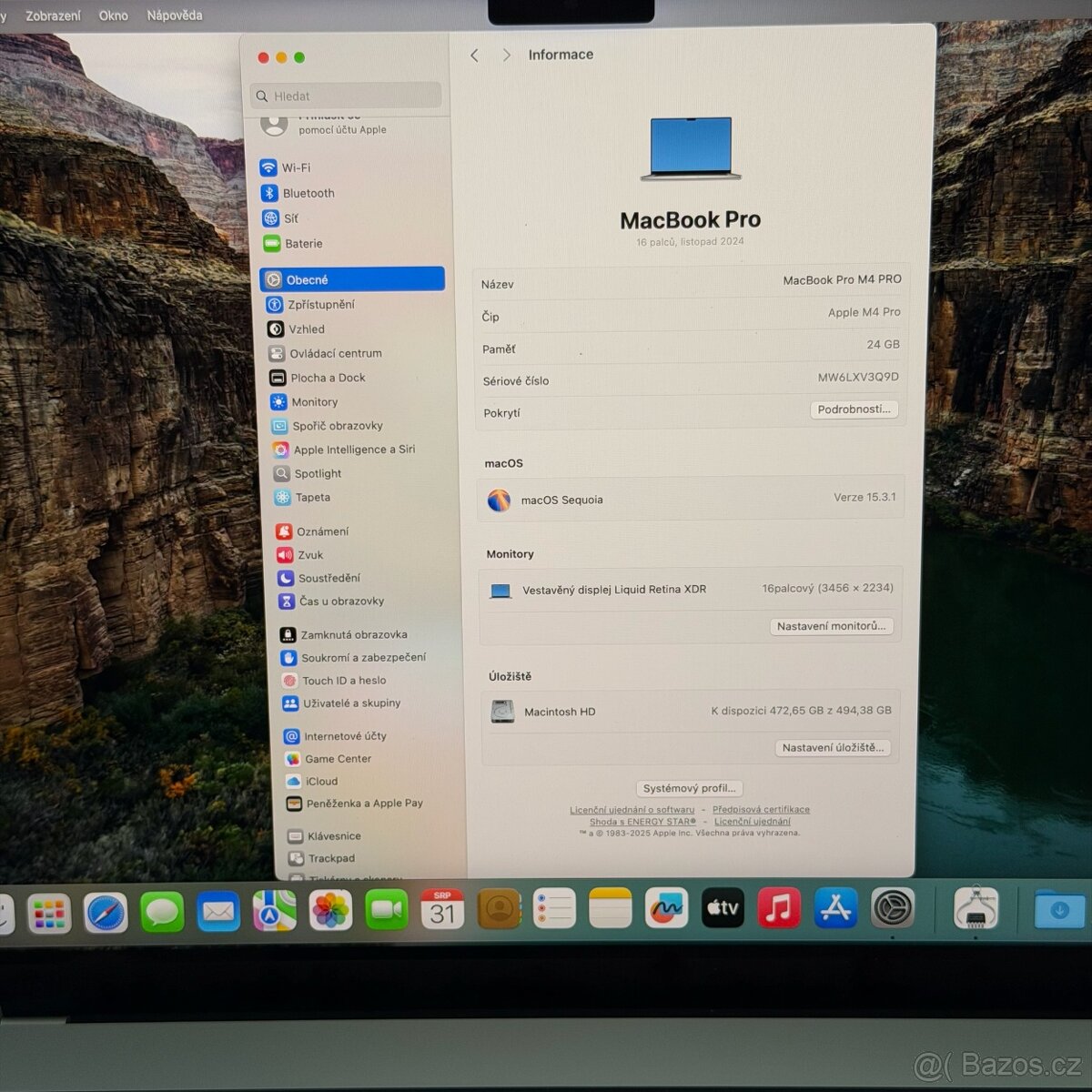Open Photos from the Dock
Screen dimensions: 1092x1092
tap(330, 910)
